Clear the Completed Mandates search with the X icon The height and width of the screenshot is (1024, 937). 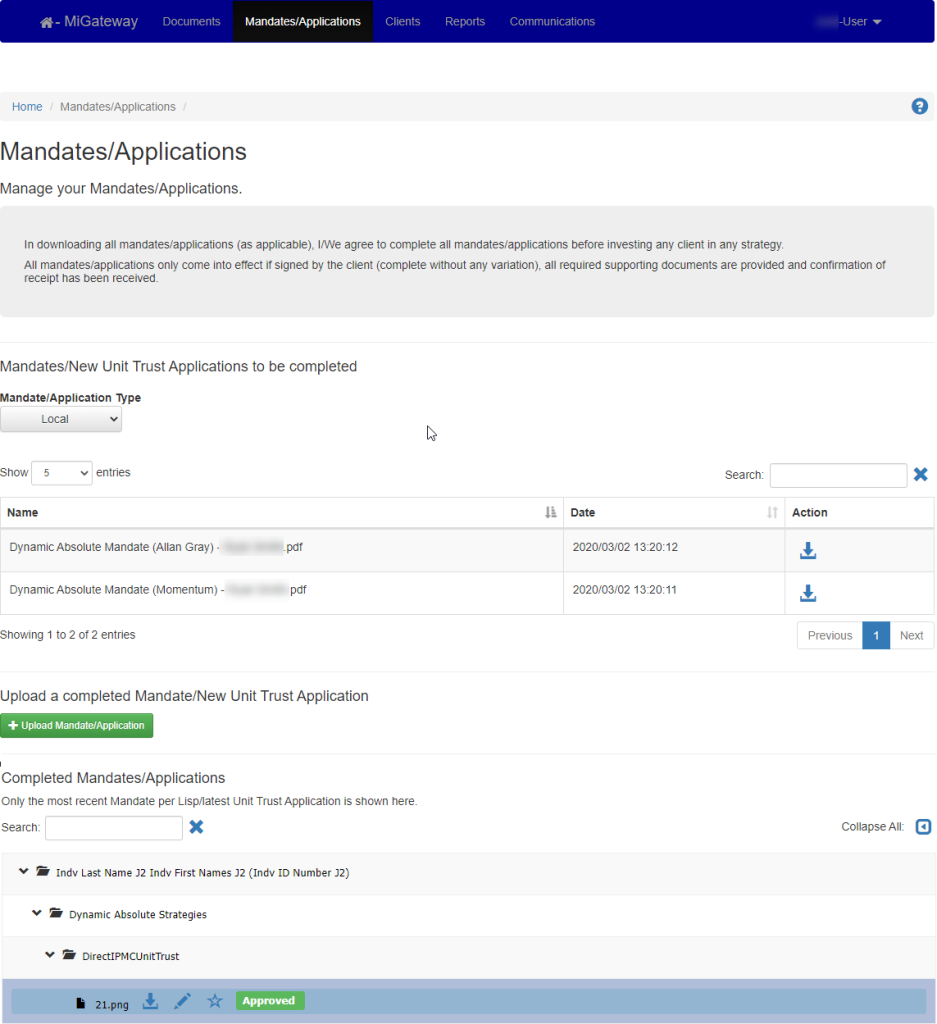click(x=196, y=827)
